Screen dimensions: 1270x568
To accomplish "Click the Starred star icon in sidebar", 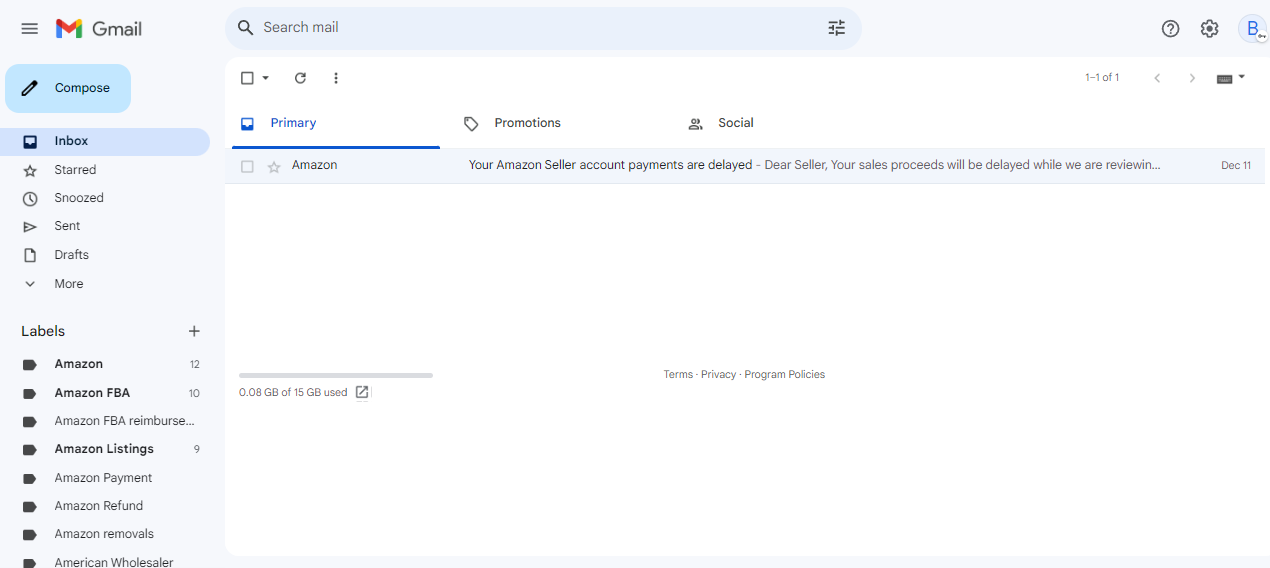I will [x=30, y=170].
